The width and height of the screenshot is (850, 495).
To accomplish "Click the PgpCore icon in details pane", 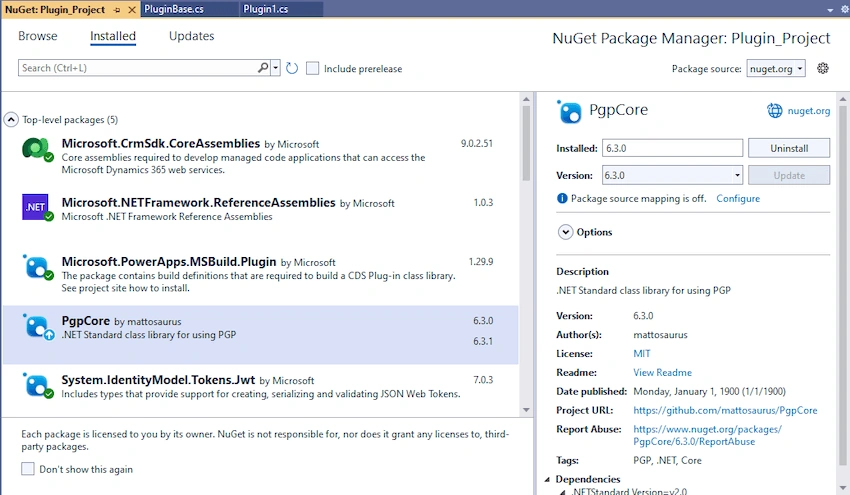I will pyautogui.click(x=569, y=112).
